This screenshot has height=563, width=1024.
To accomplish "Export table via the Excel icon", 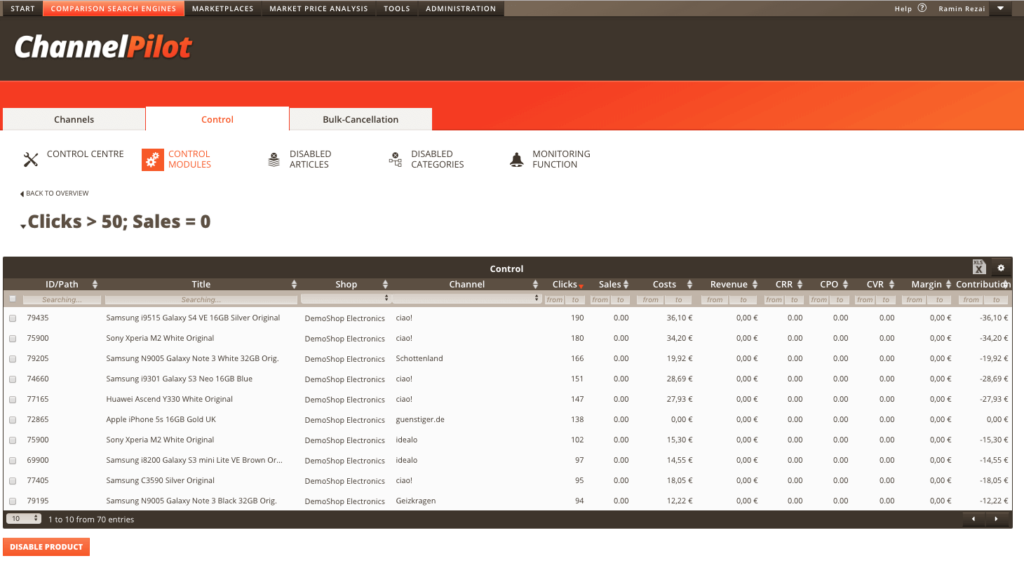I will click(x=980, y=267).
